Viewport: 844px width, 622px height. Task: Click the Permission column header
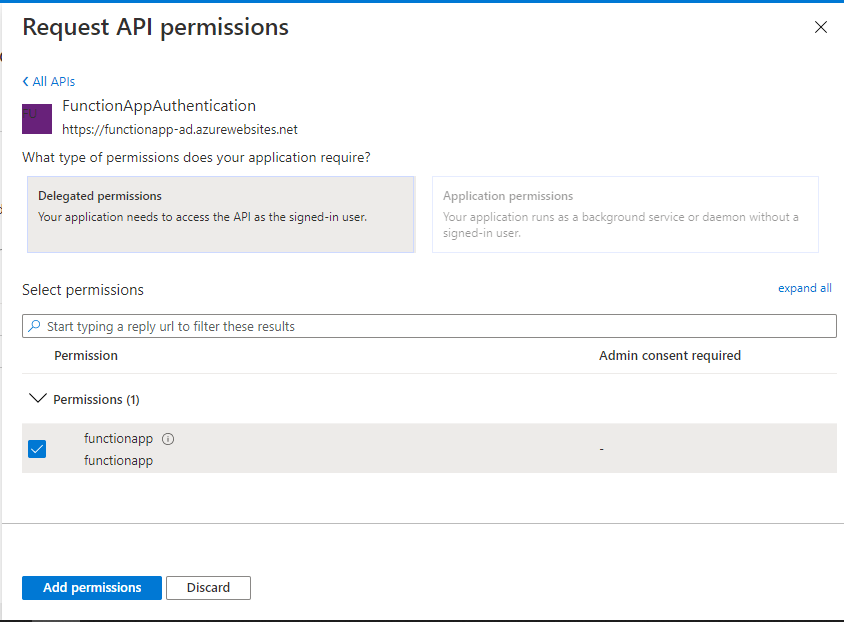pyautogui.click(x=86, y=356)
